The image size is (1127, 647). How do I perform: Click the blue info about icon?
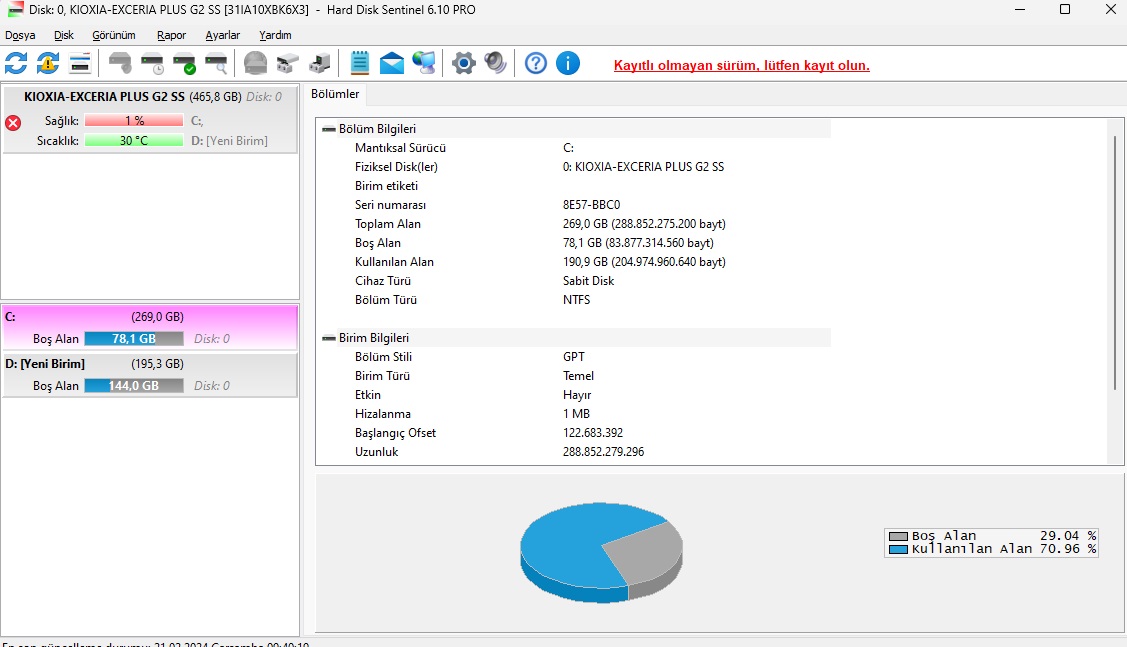(568, 63)
